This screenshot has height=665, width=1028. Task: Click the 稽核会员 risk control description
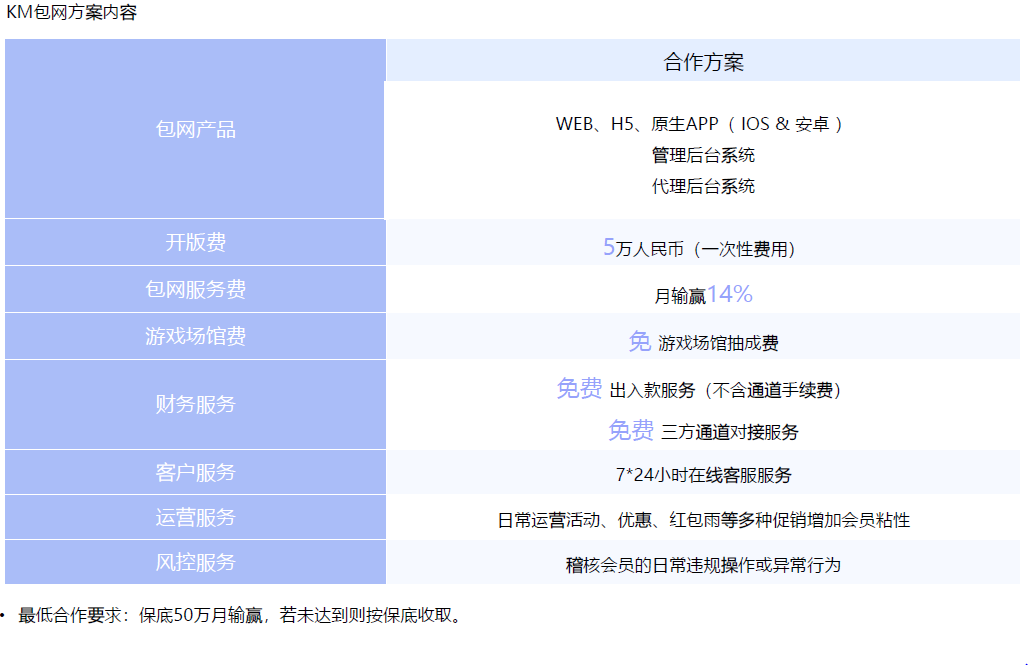[703, 565]
